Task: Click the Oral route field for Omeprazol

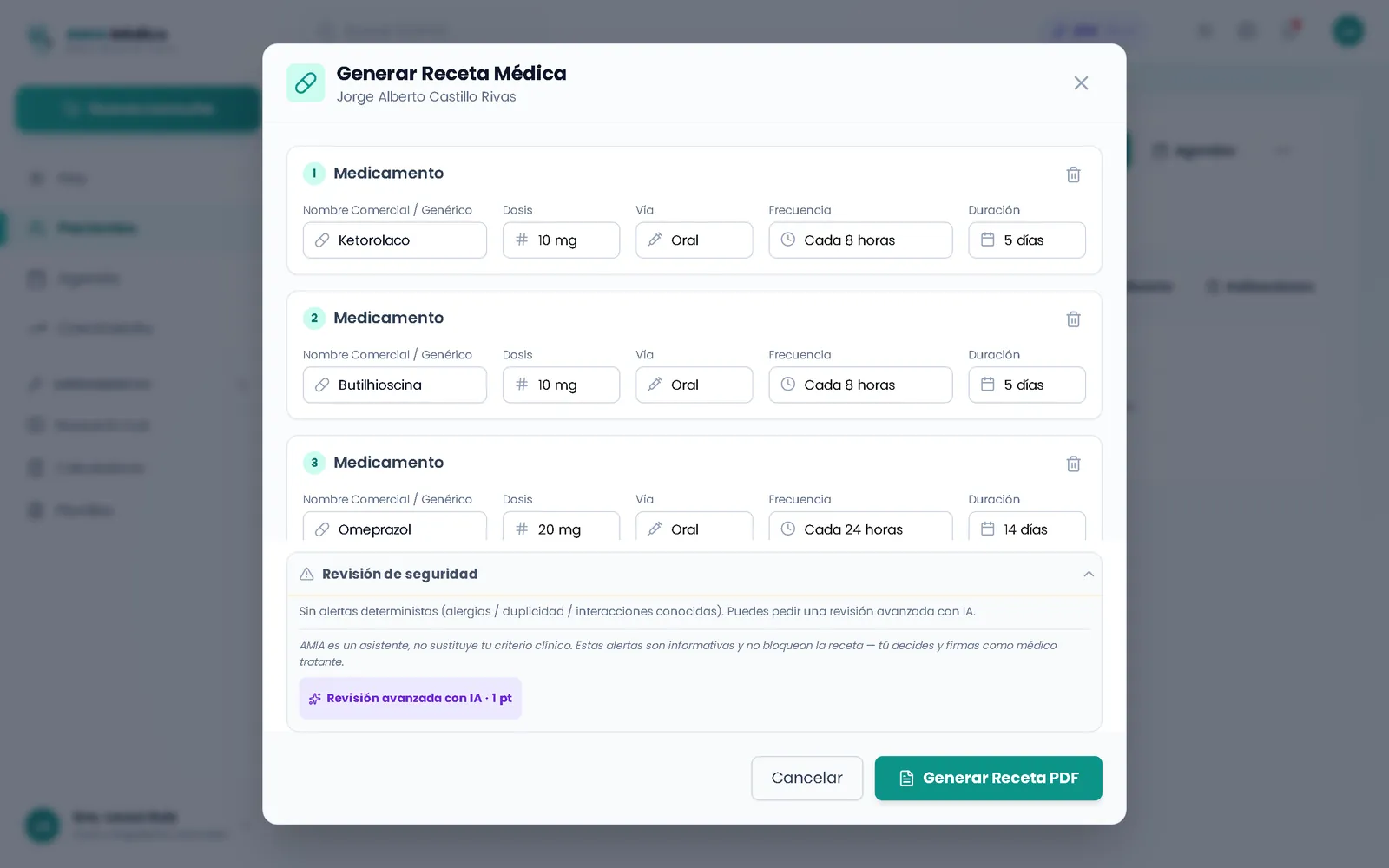Action: (694, 528)
